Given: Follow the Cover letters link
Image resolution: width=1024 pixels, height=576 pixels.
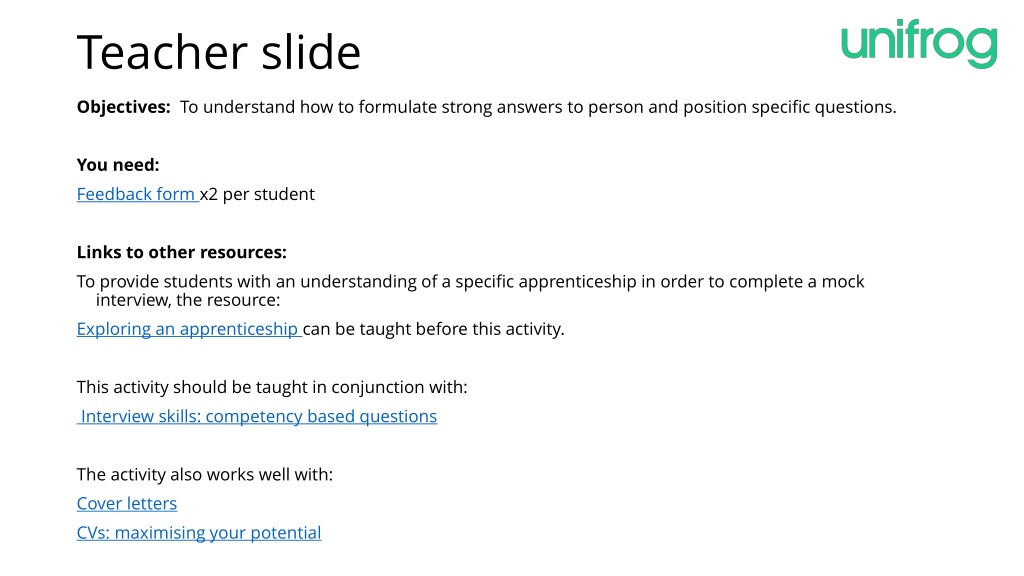Looking at the screenshot, I should (127, 504).
